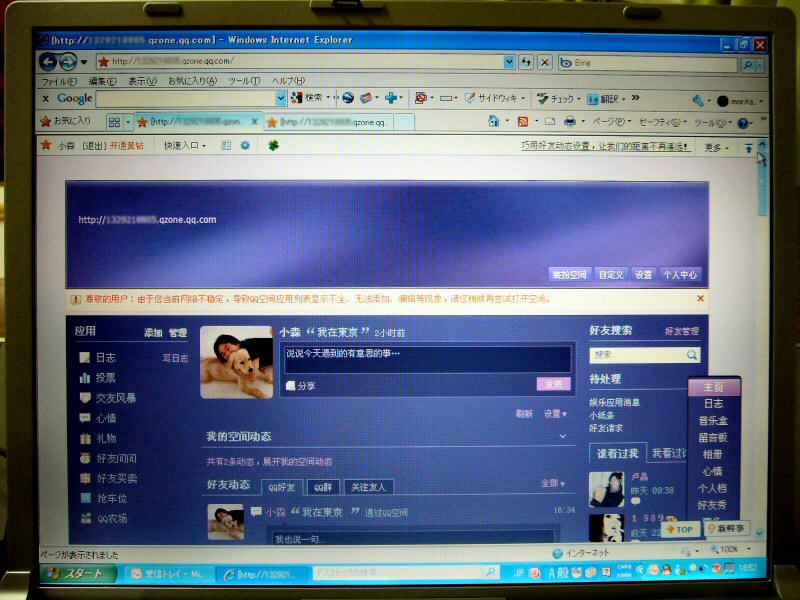The width and height of the screenshot is (800, 600).
Task: Click the home icon in the IE command bar
Action: tap(493, 121)
